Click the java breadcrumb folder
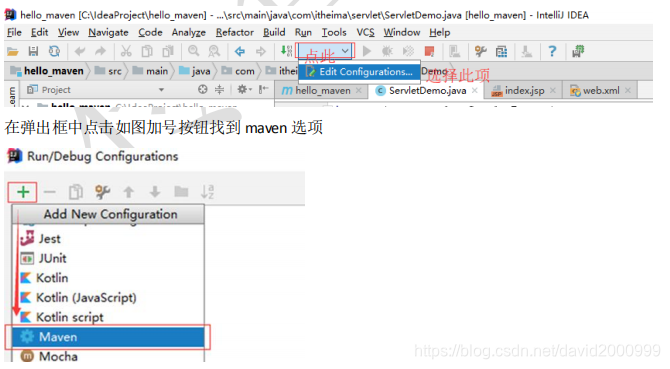The height and width of the screenshot is (369, 670). point(194,71)
